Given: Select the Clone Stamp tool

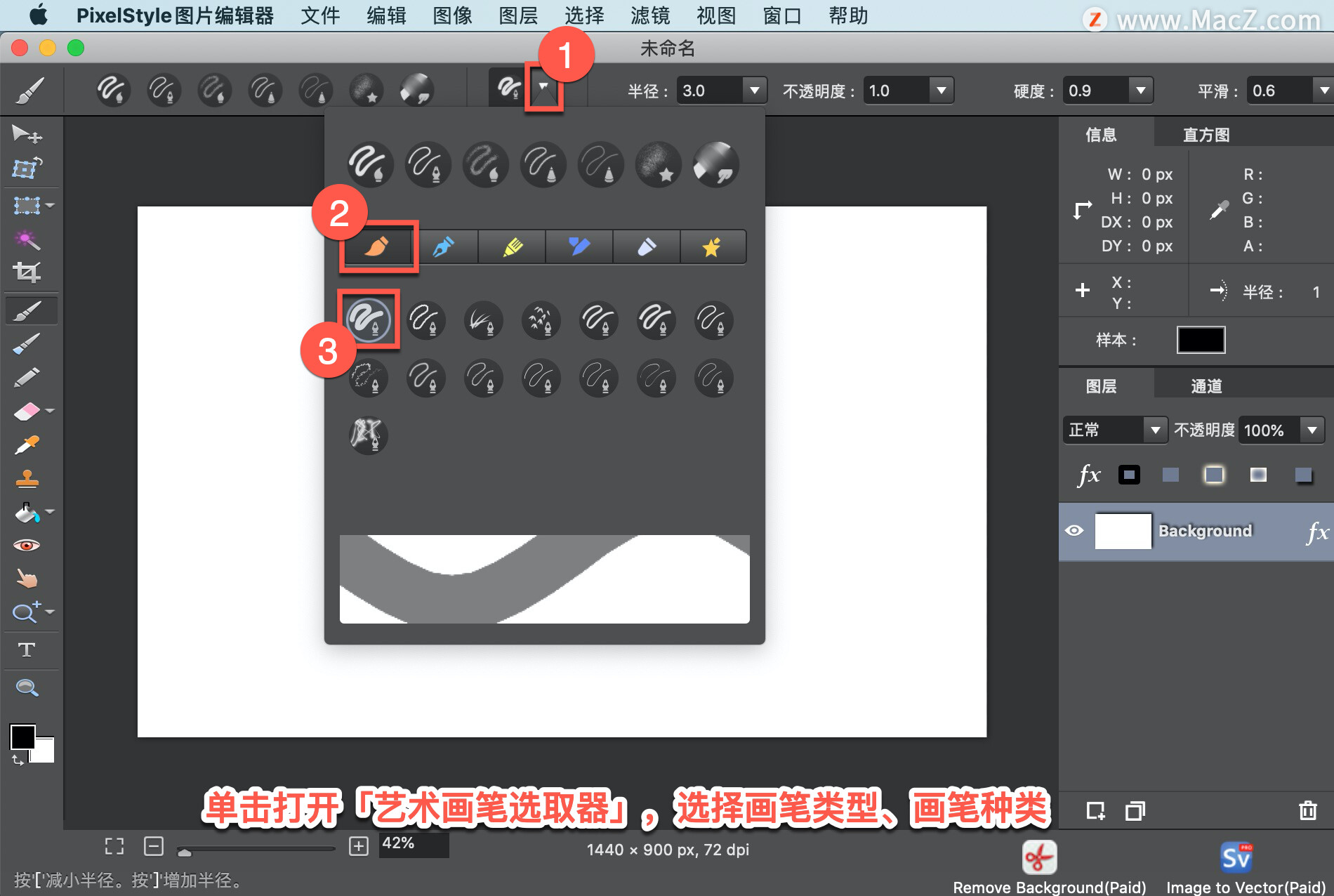Looking at the screenshot, I should [x=27, y=478].
